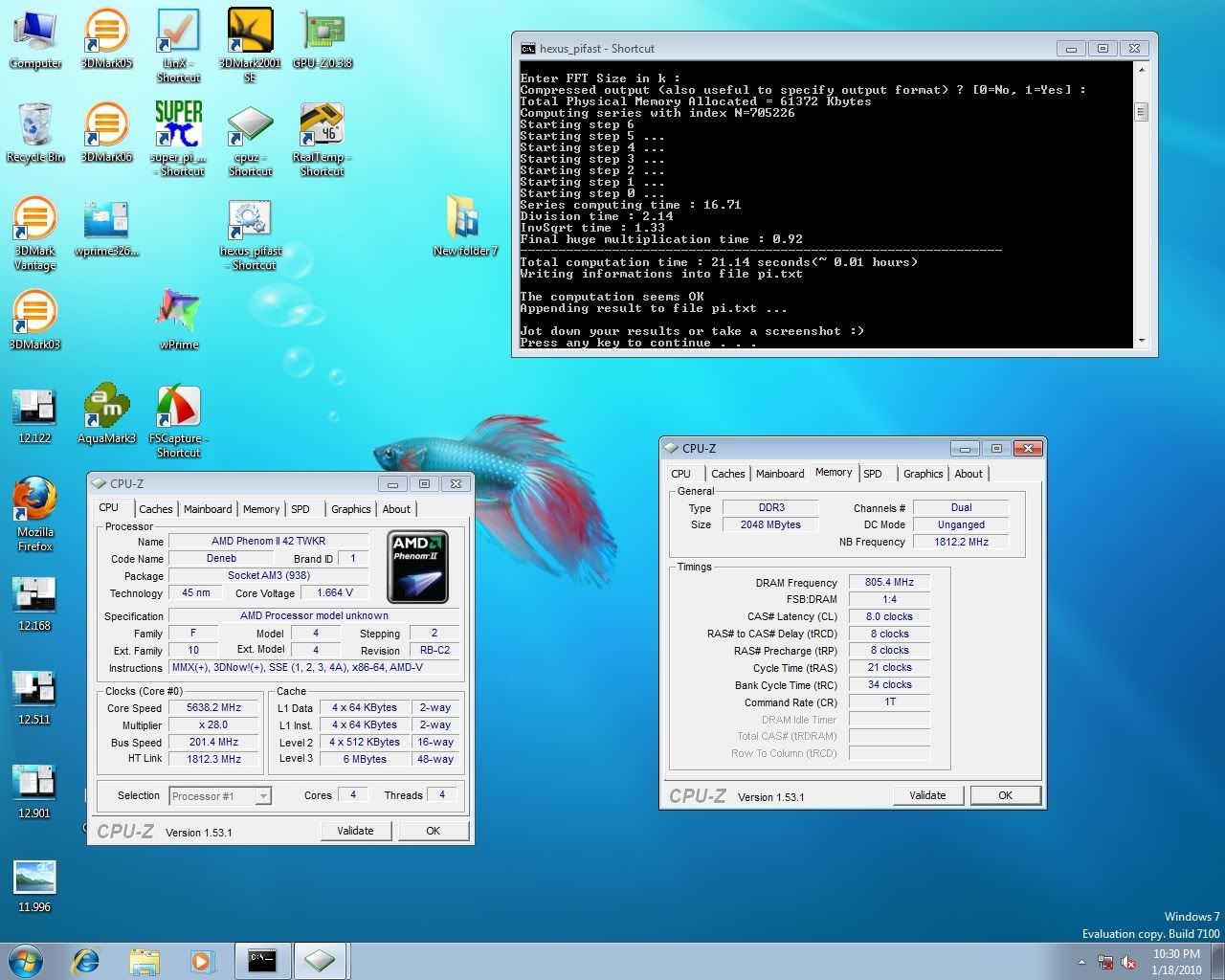Open the About tab in left CPU-Z
Image resolution: width=1225 pixels, height=980 pixels.
click(396, 509)
